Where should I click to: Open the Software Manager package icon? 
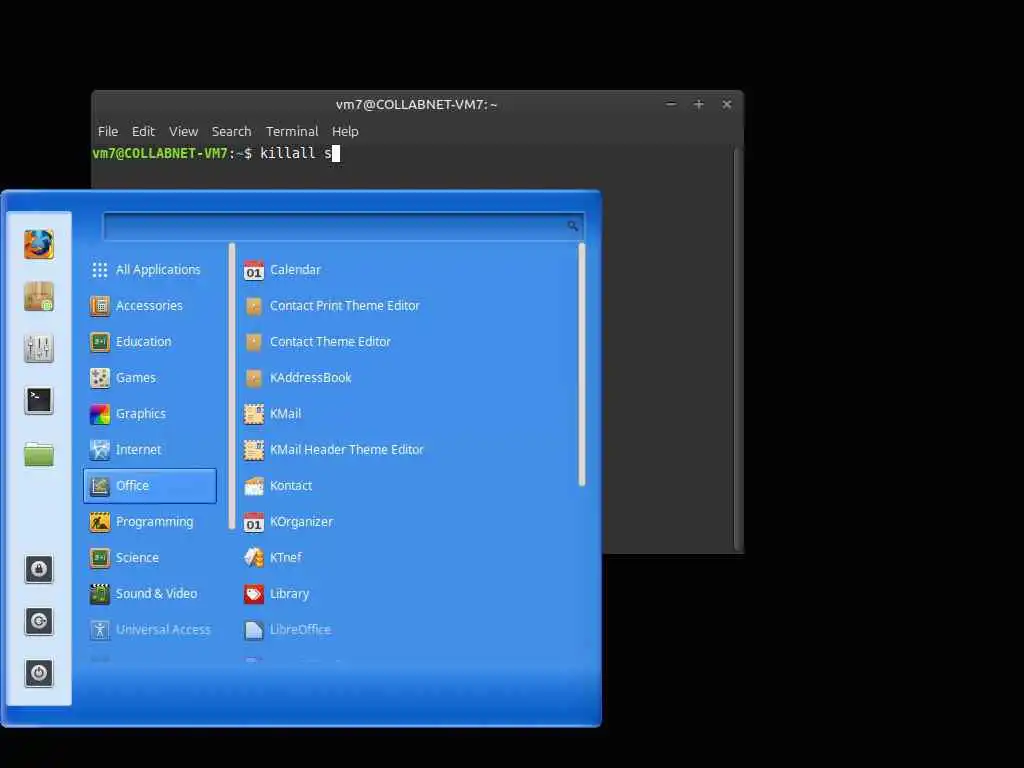click(x=39, y=296)
